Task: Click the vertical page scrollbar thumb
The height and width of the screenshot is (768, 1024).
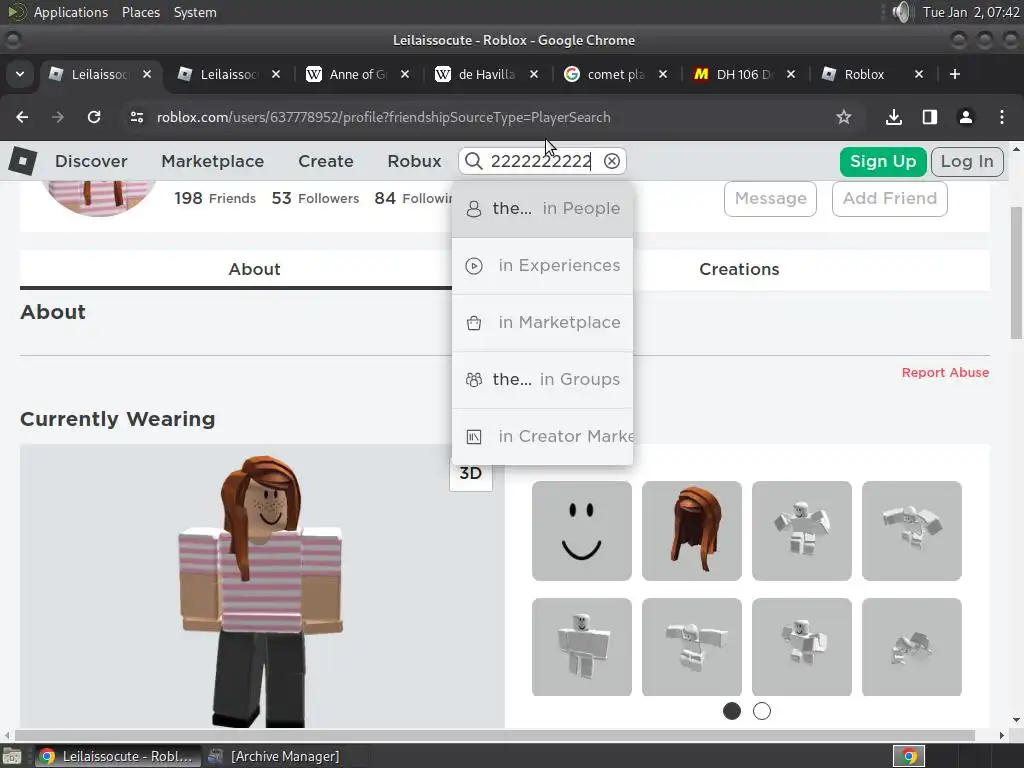Action: pos(1016,272)
